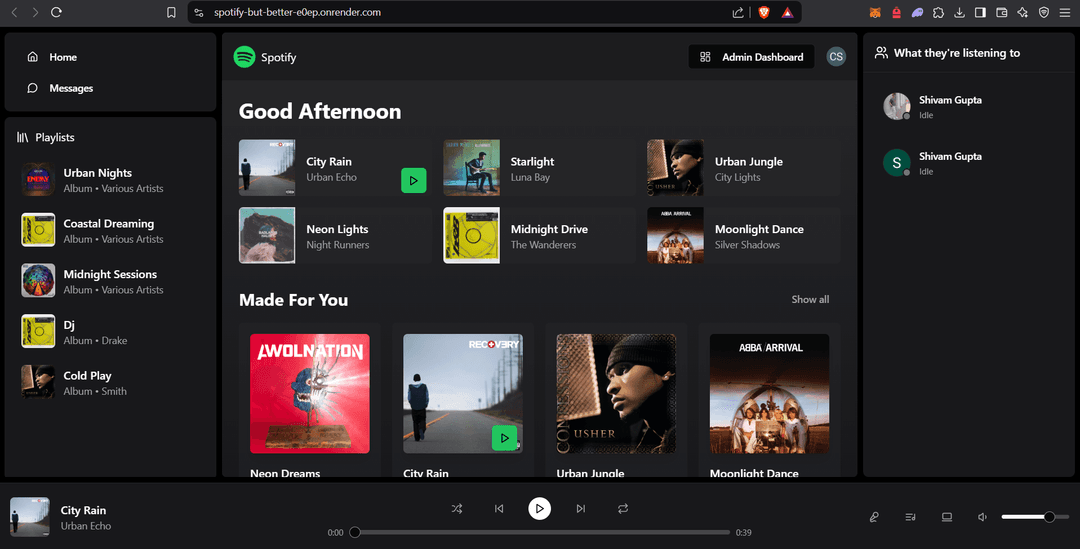
Task: Click the browser address bar URL
Action: coord(297,12)
